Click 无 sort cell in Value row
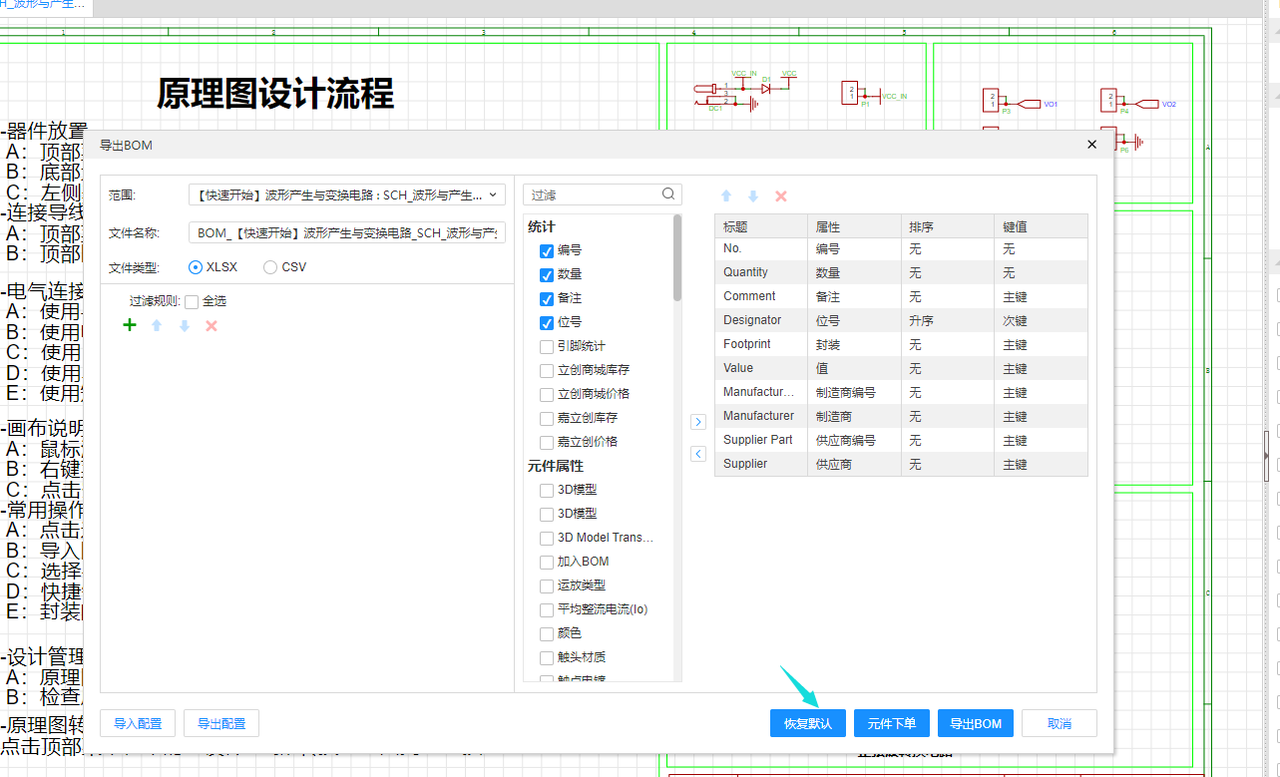The width and height of the screenshot is (1280, 777). 947,368
